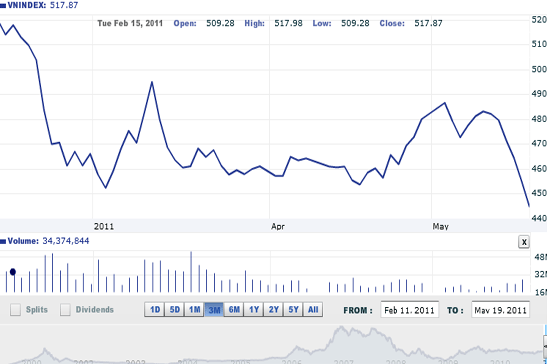The width and height of the screenshot is (550, 364).
Task: Click the Volume legend color marker
Action: pyautogui.click(x=3, y=241)
